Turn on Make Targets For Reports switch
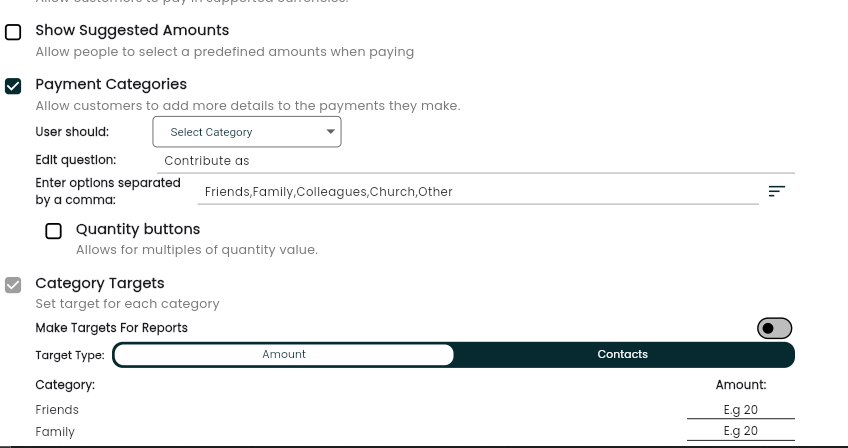The image size is (848, 448). click(x=774, y=328)
